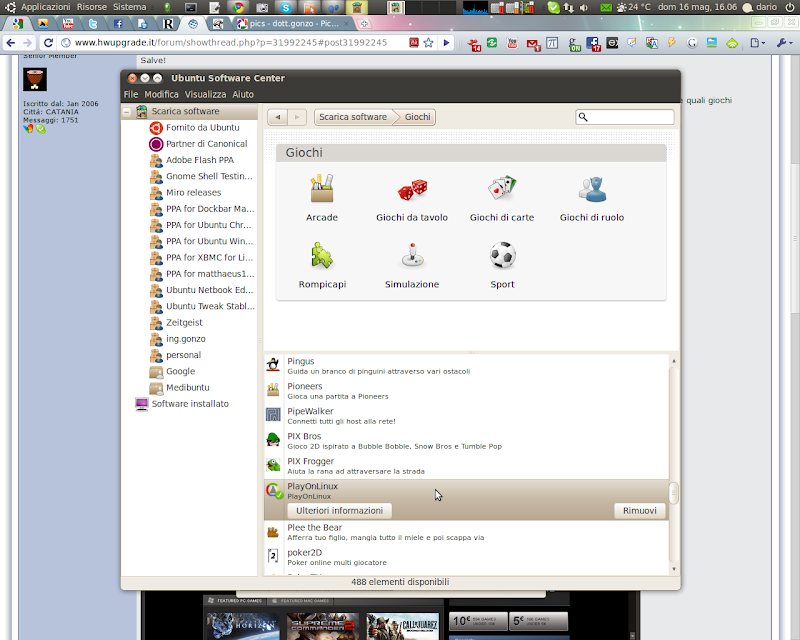800x640 pixels.
Task: Select Adobe Flash PPA source
Action: click(x=192, y=160)
